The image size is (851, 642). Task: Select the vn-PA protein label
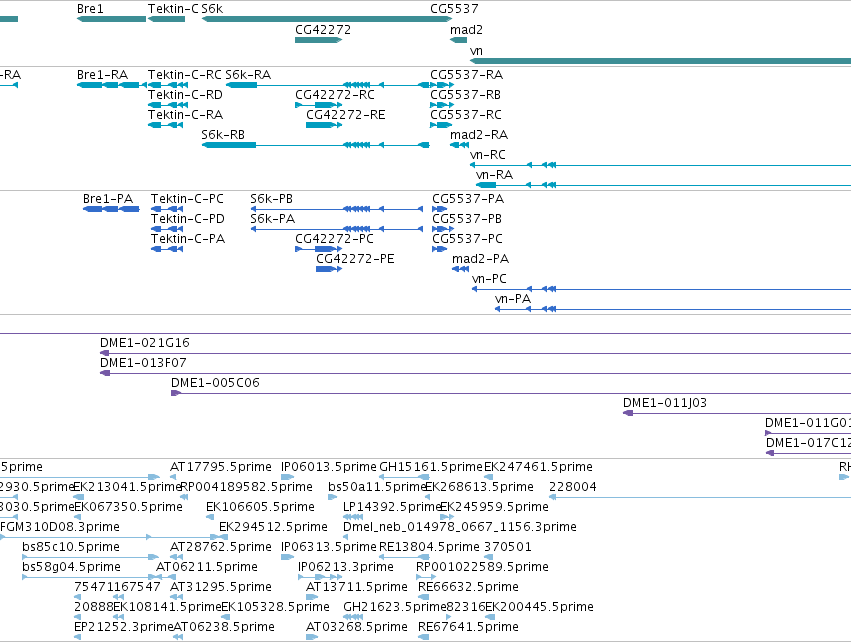click(513, 300)
